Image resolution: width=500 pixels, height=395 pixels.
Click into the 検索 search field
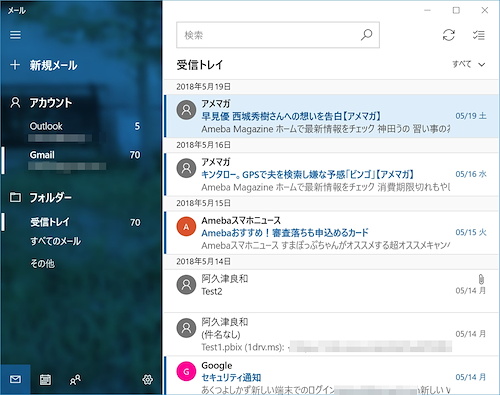pos(278,35)
